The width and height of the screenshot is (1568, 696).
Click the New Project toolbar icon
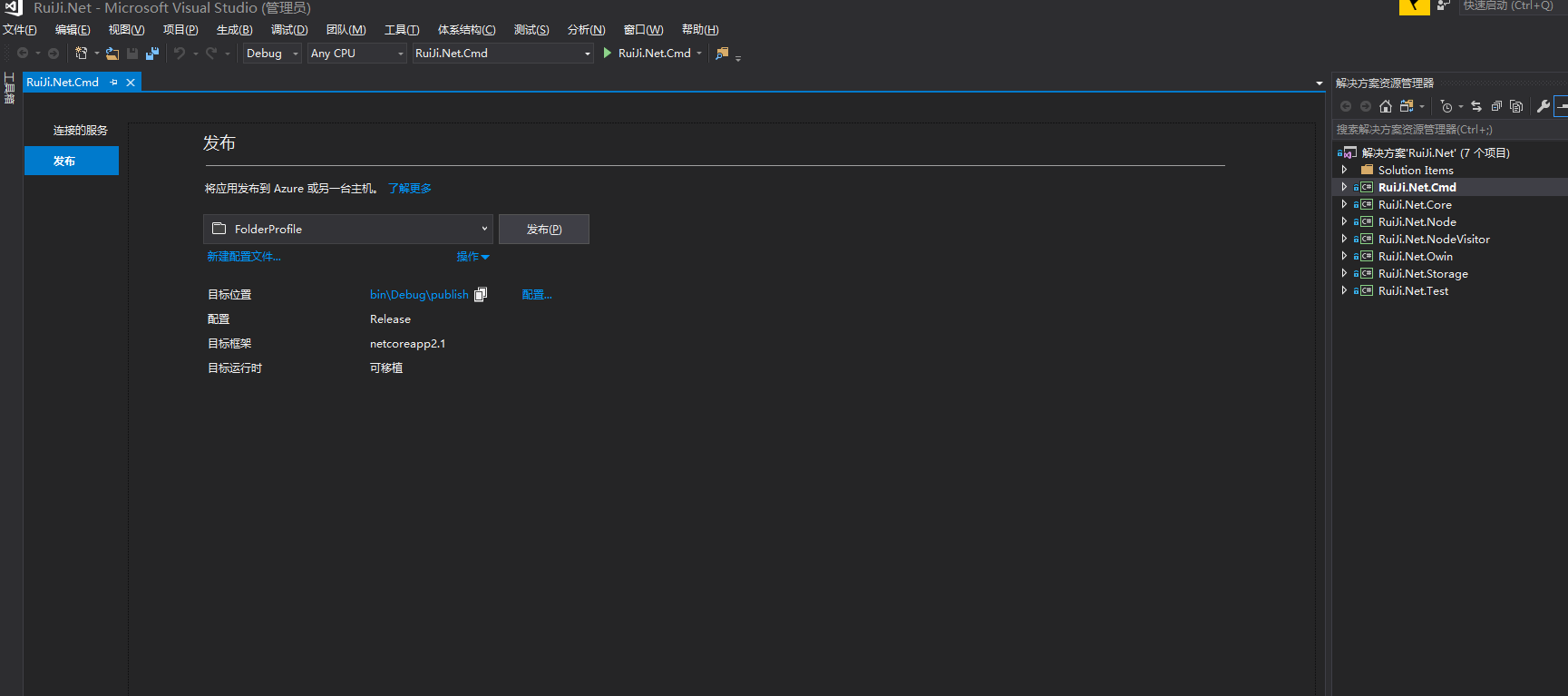click(81, 54)
